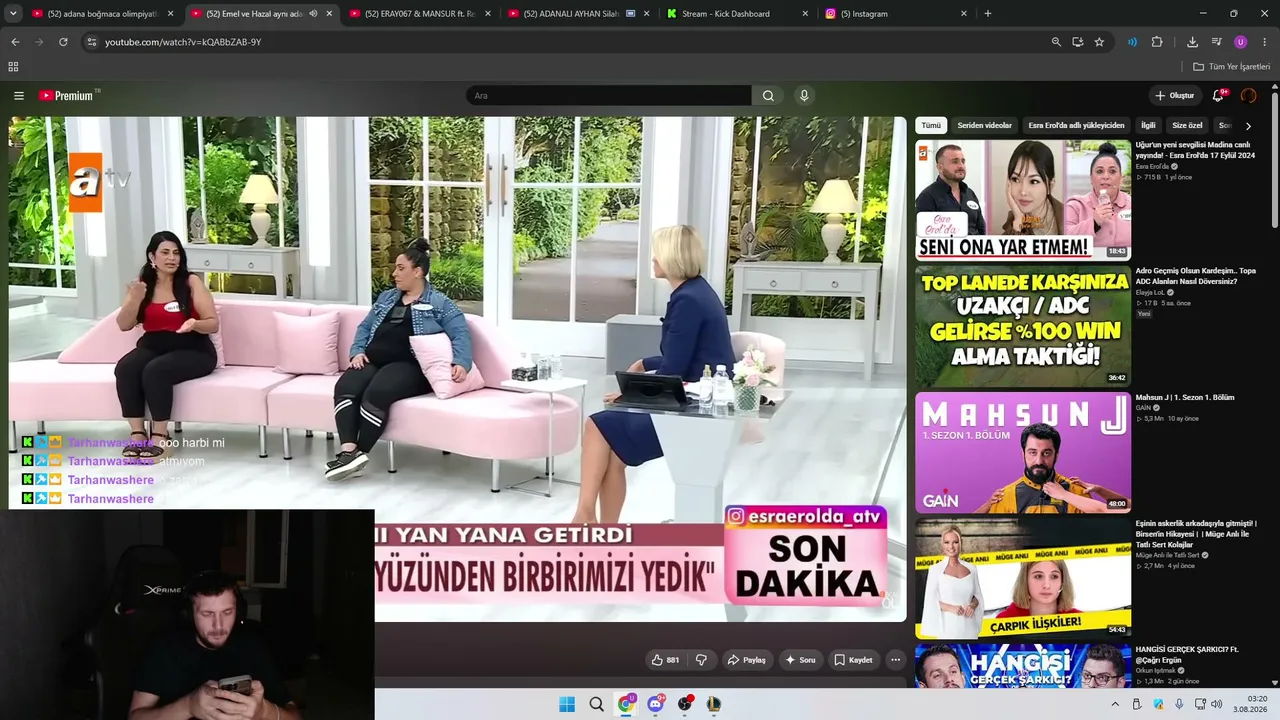Open the Uğur'un yeni sevgilisi Madina video title
Image resolution: width=1280 pixels, height=720 pixels.
click(1195, 150)
